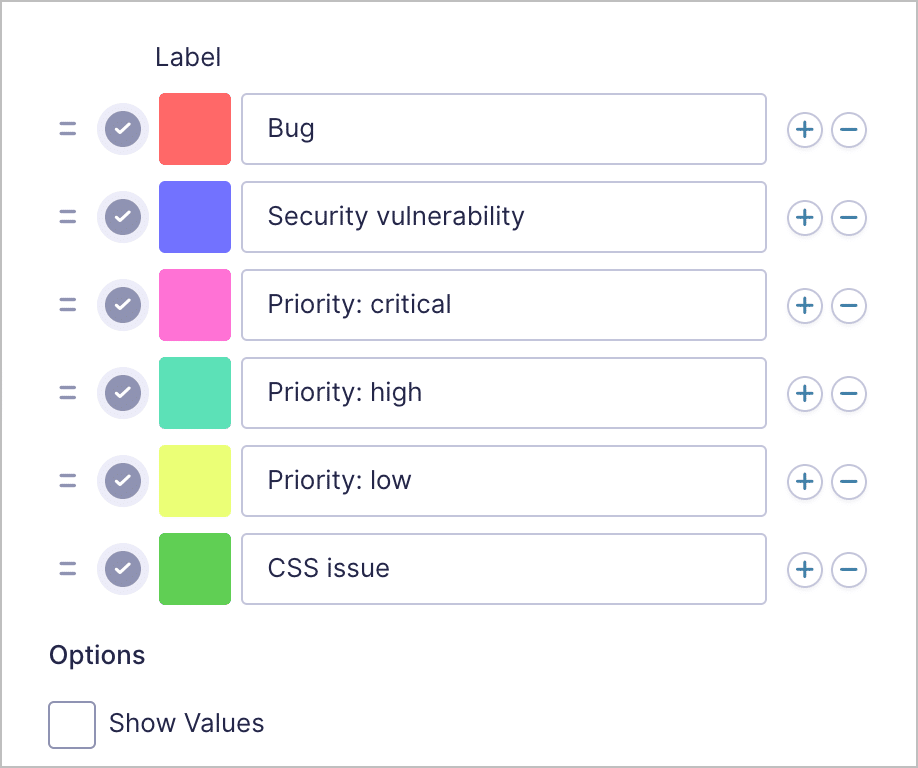Remove the Bug label row
Viewport: 918px width, 768px height.
[x=848, y=129]
